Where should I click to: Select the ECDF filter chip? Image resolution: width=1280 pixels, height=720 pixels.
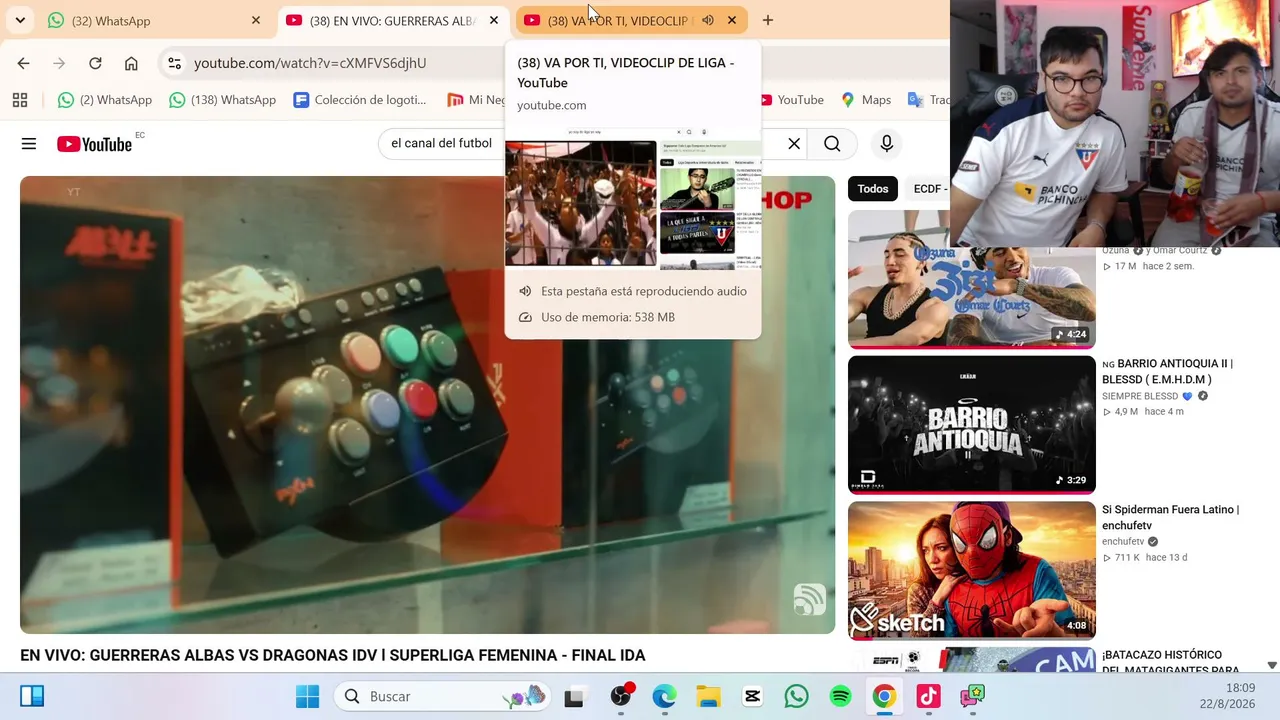tap(929, 189)
